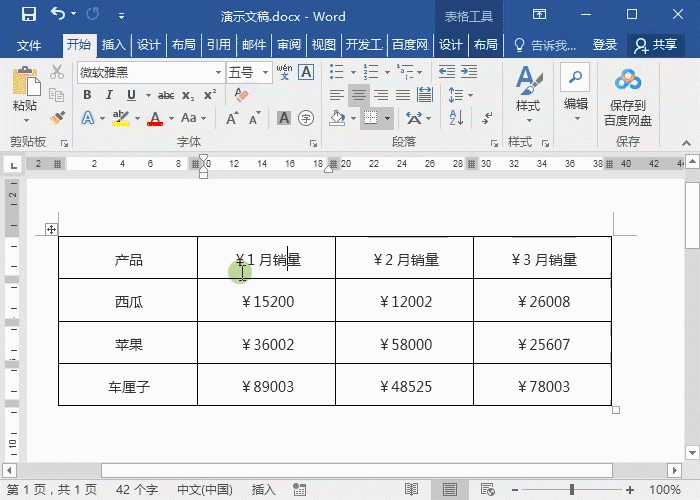This screenshot has width=700, height=500.
Task: Toggle bold formatting
Action: (88, 95)
